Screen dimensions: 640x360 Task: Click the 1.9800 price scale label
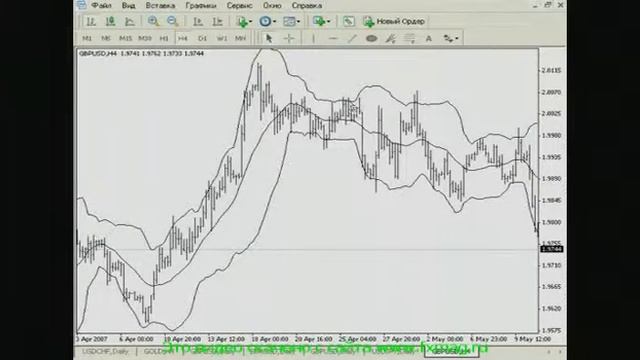tap(551, 222)
